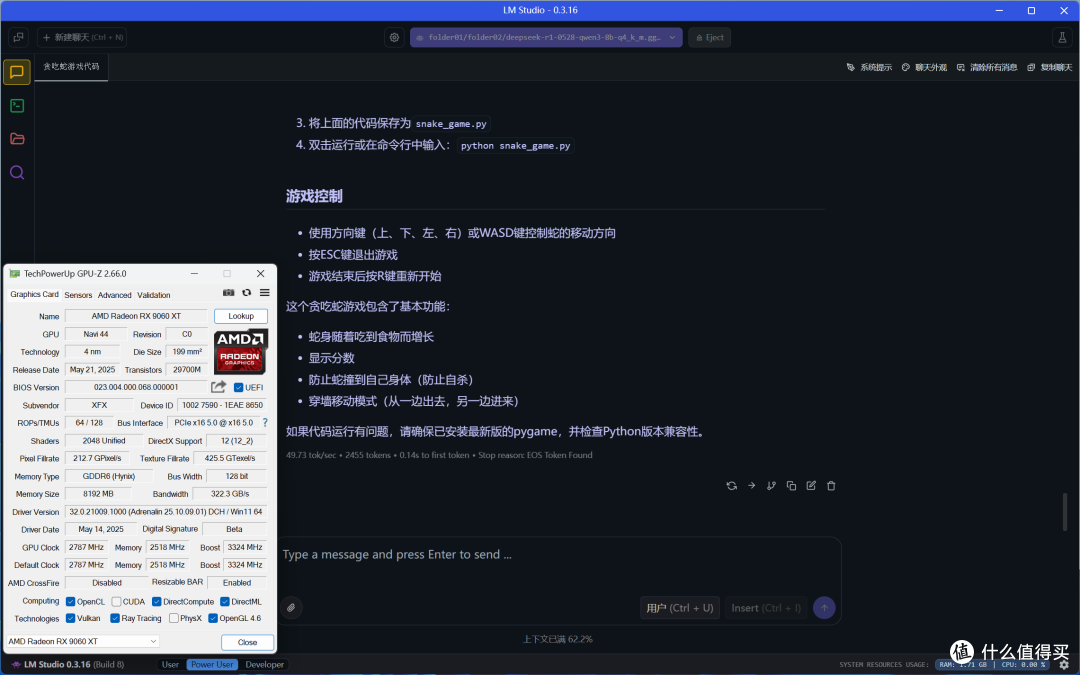Toggle the DirectML checkbox

click(225, 601)
